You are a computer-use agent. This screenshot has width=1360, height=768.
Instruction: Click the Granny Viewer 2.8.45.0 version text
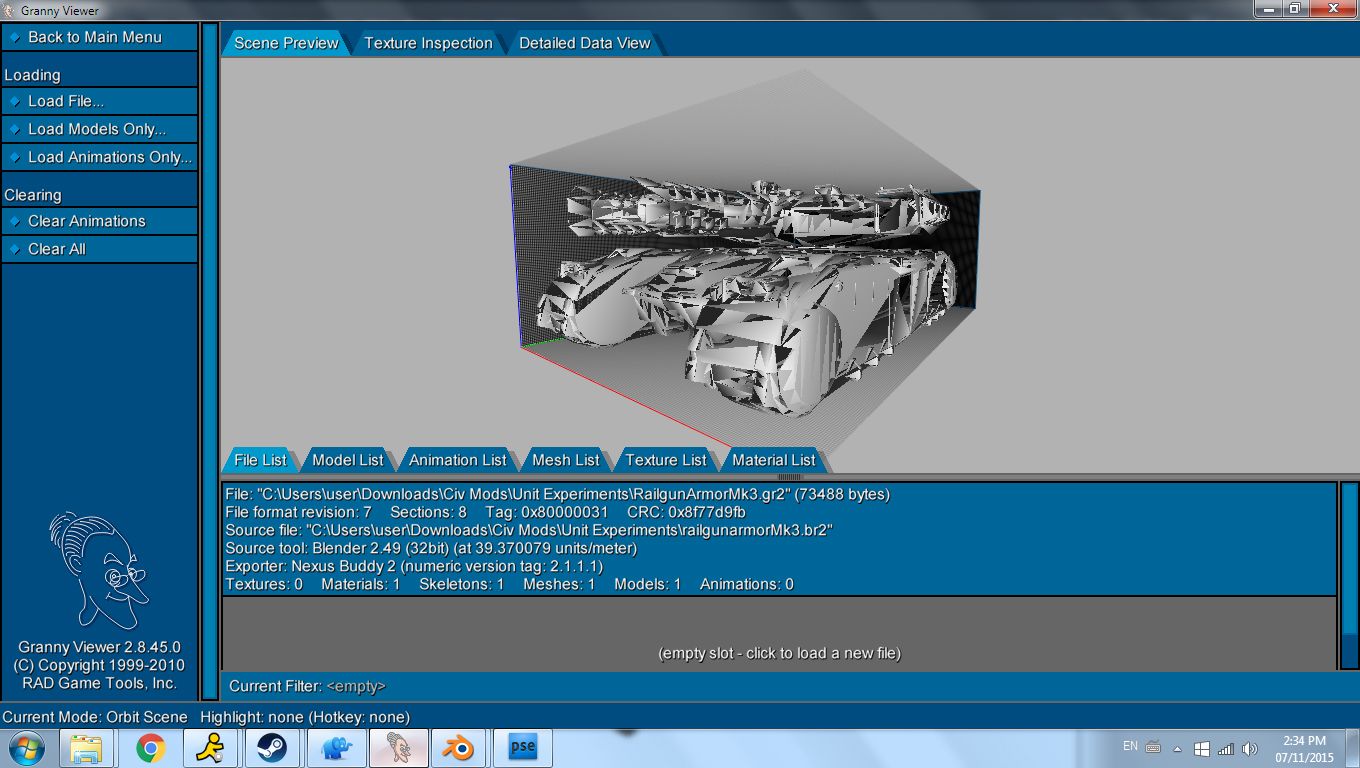99,647
